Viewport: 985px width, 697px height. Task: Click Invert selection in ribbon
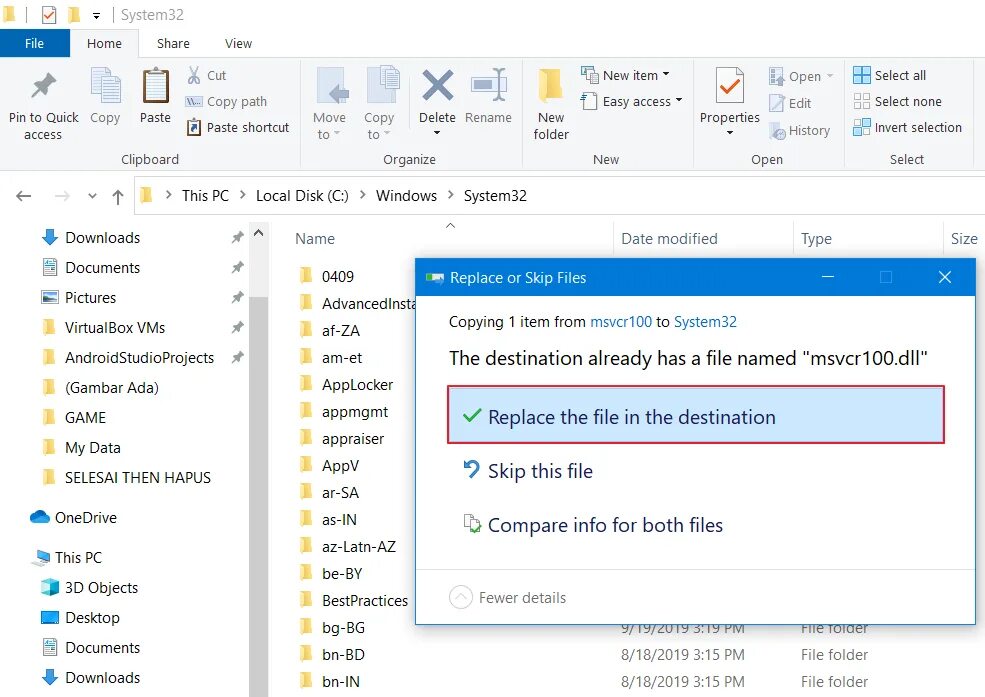907,127
